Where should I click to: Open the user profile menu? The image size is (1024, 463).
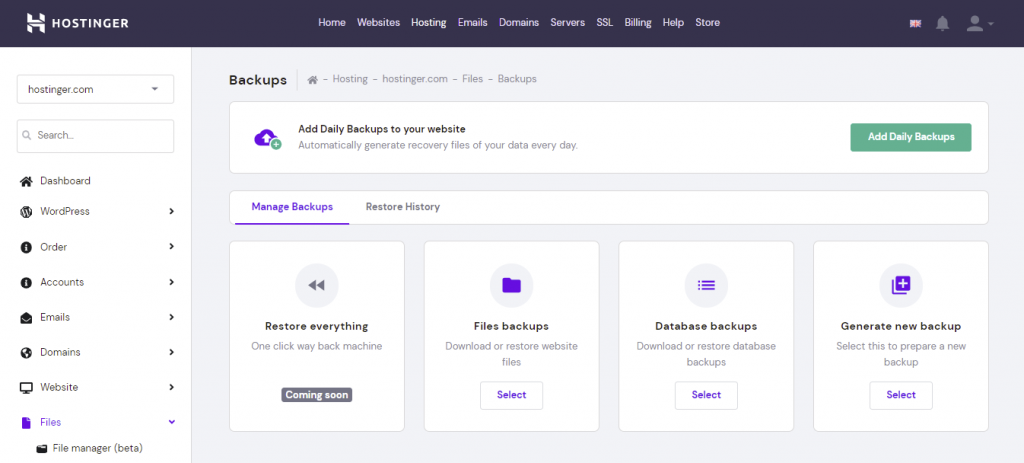tap(980, 24)
